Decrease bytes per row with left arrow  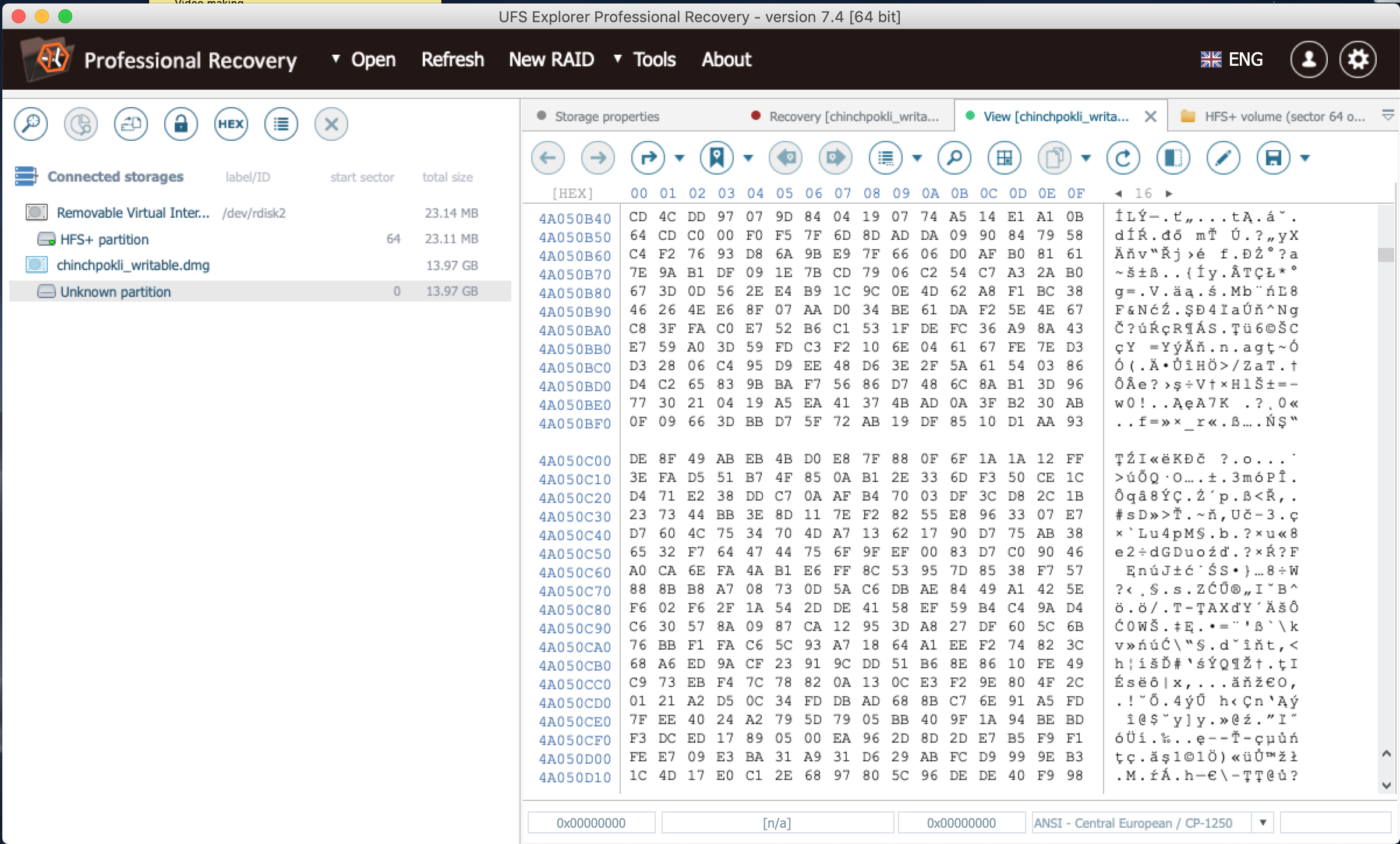pyautogui.click(x=1118, y=193)
